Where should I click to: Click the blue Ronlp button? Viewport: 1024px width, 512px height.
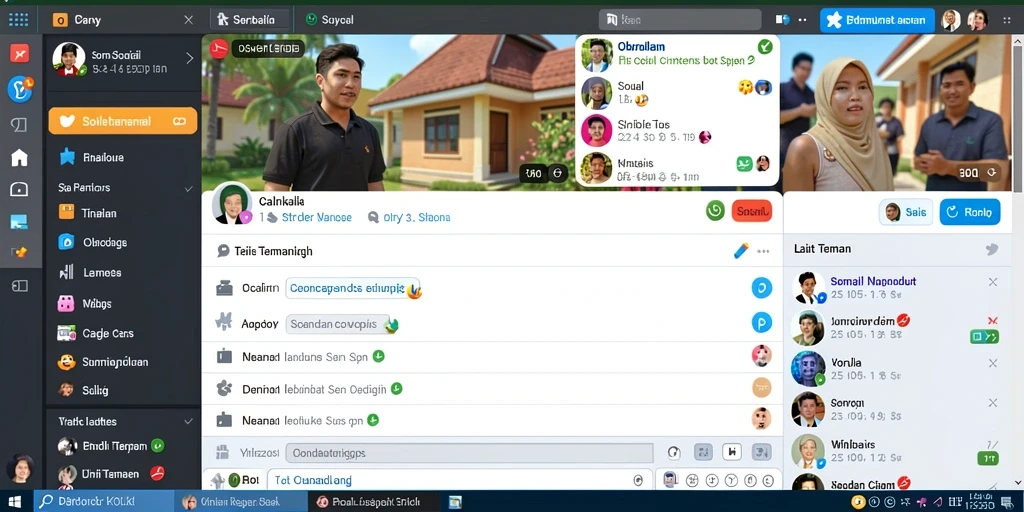click(970, 212)
